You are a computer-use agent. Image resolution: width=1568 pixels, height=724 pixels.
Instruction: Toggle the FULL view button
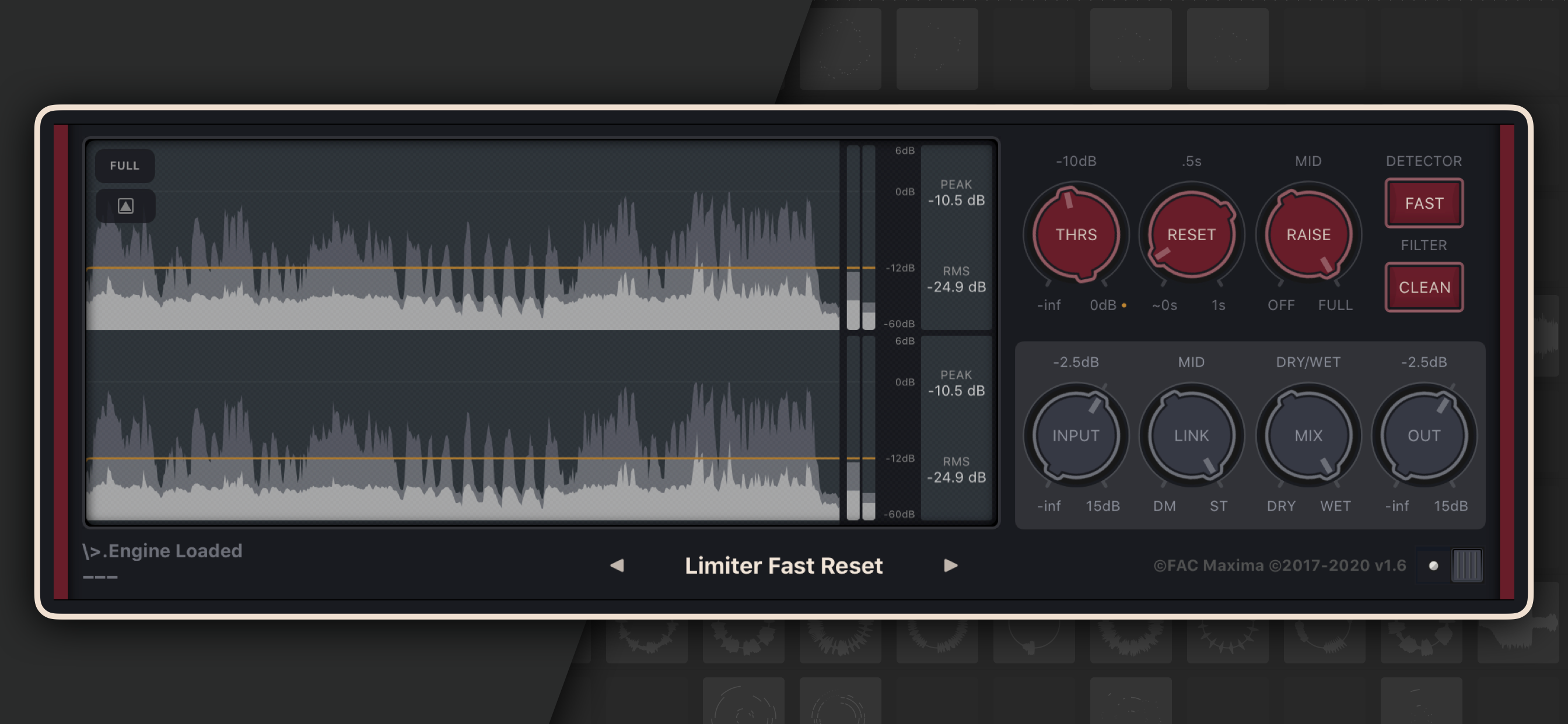(125, 166)
